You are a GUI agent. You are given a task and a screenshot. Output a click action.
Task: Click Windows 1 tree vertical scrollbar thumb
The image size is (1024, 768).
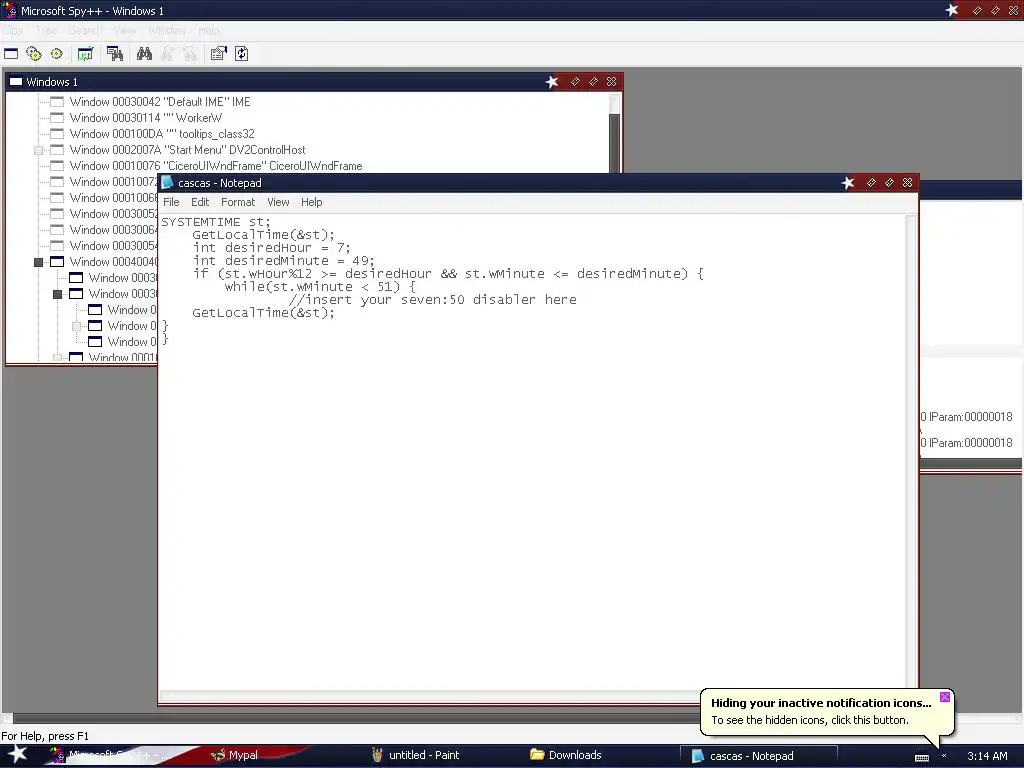tap(614, 142)
